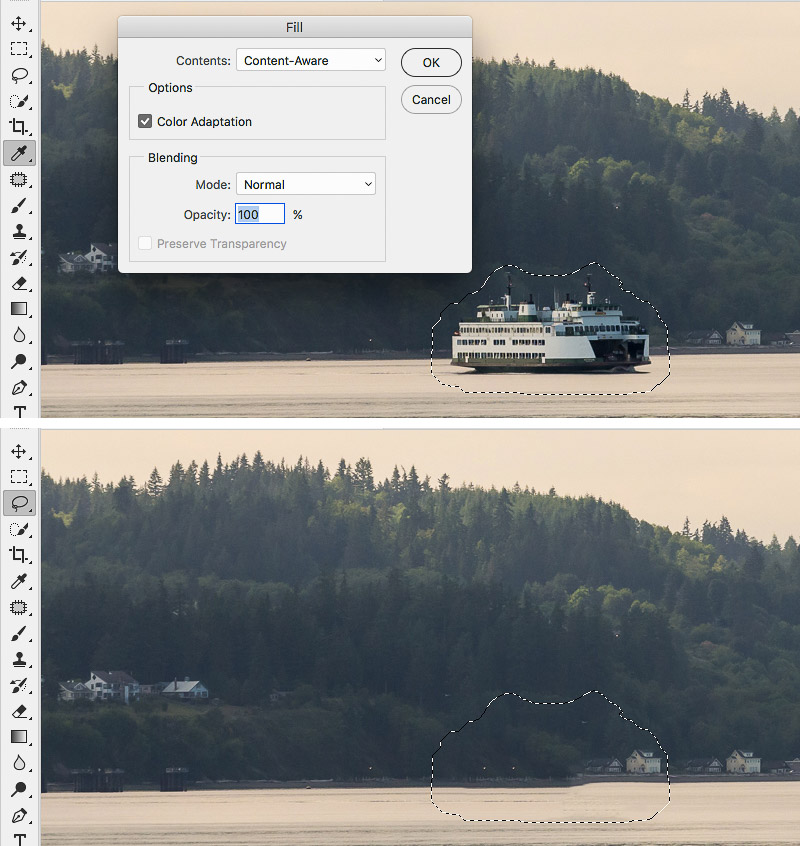This screenshot has width=800, height=846.
Task: Select the Lasso tool in upper toolbar
Action: click(x=19, y=75)
